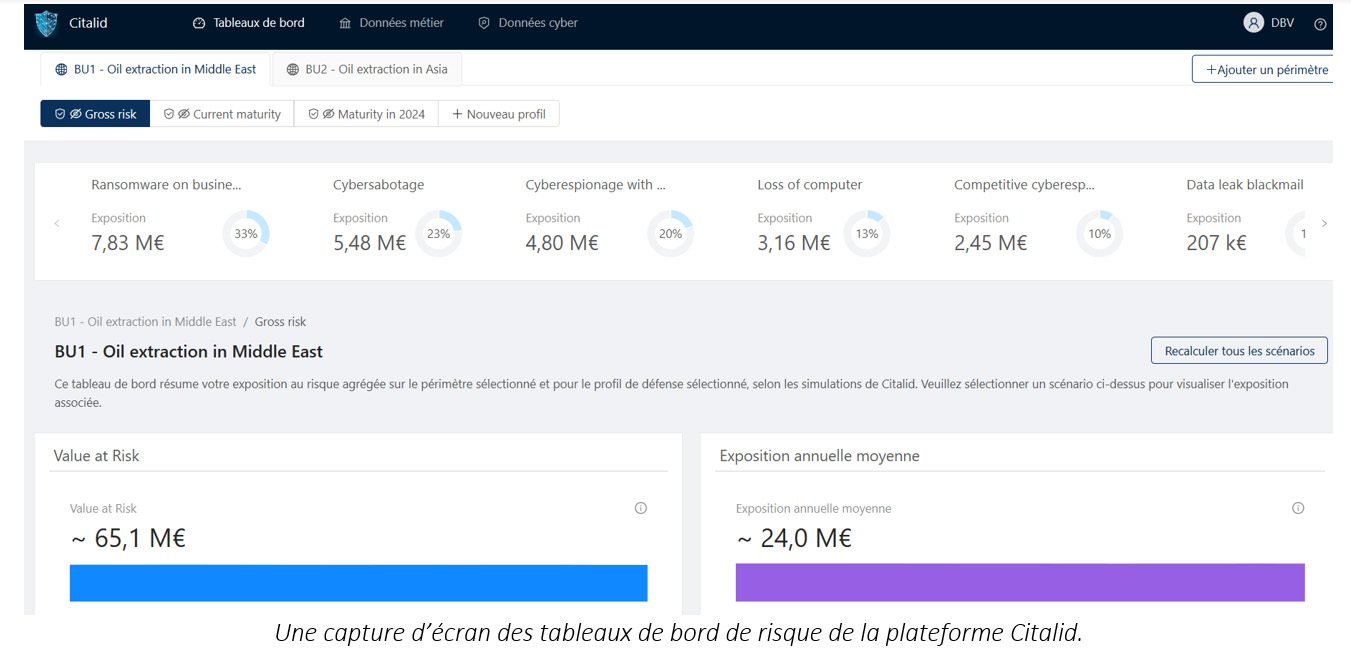
Task: Click info icon beside Value at Risk
Action: (641, 508)
